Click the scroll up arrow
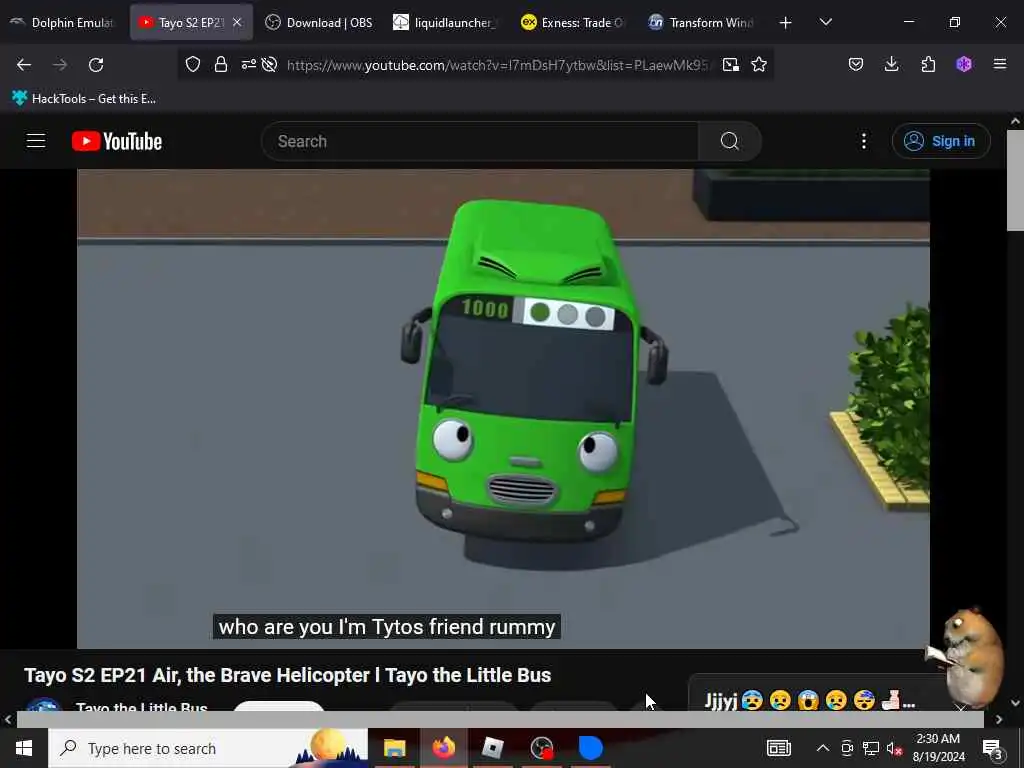The width and height of the screenshot is (1024, 768). [1015, 121]
